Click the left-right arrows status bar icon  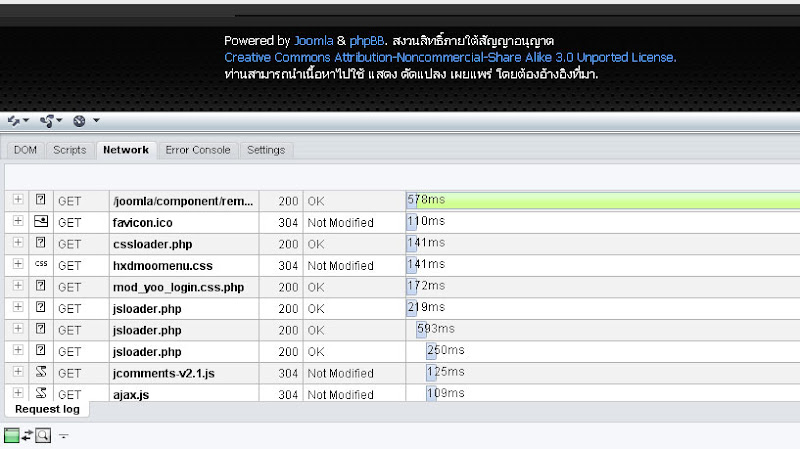pyautogui.click(x=27, y=435)
